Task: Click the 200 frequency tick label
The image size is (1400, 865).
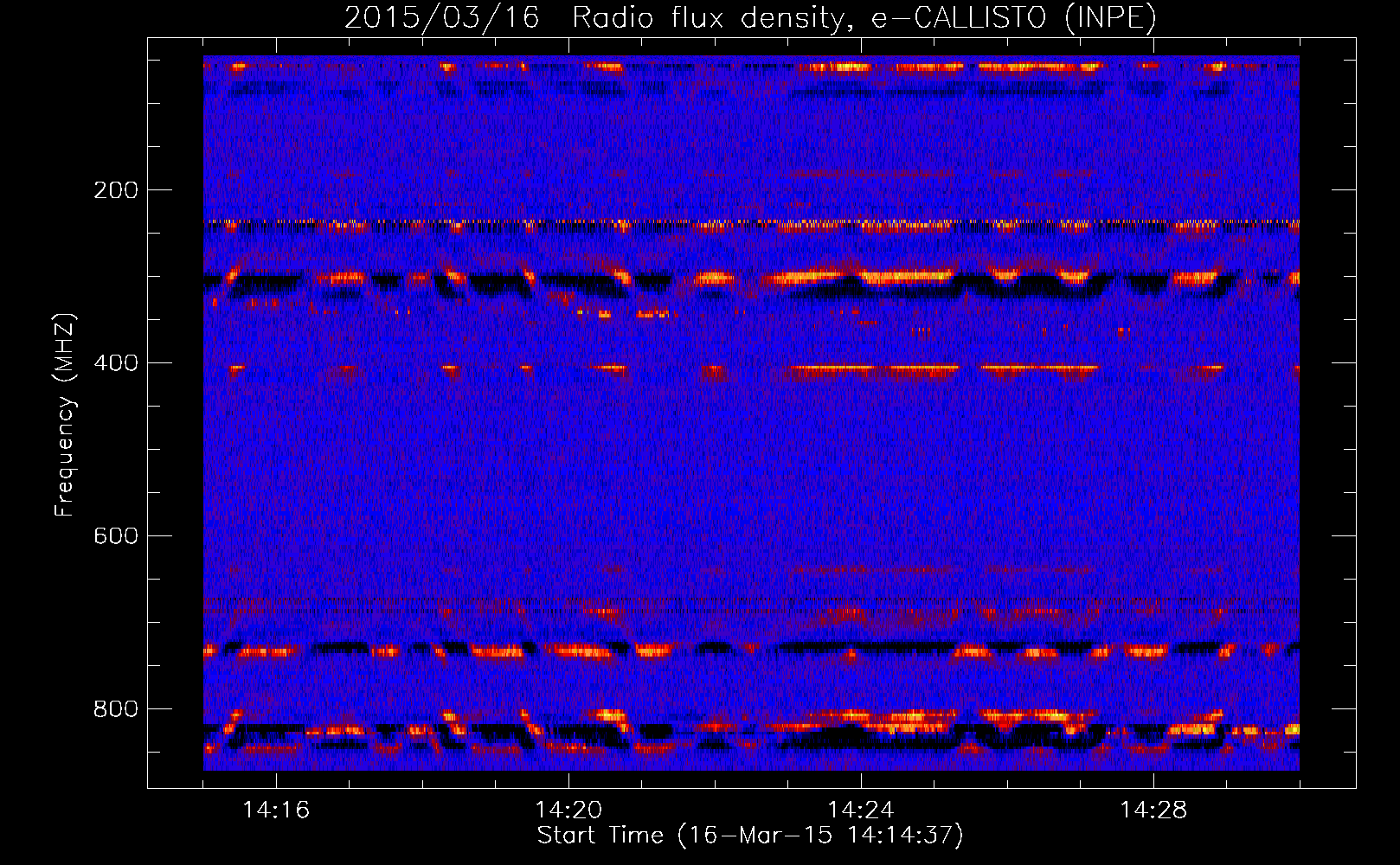Action: (x=115, y=190)
